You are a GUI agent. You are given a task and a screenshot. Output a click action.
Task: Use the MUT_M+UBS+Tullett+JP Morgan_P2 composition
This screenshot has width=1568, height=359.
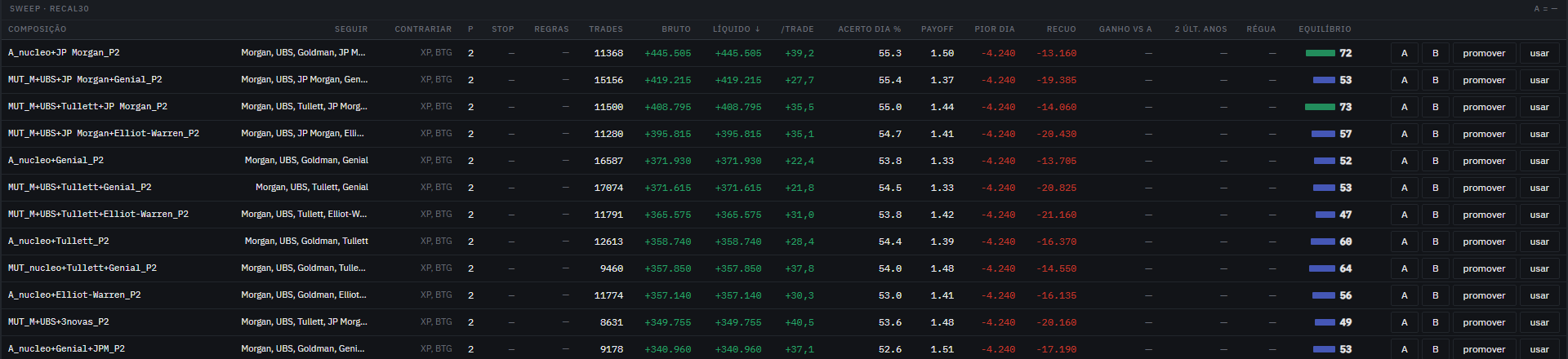point(1539,107)
